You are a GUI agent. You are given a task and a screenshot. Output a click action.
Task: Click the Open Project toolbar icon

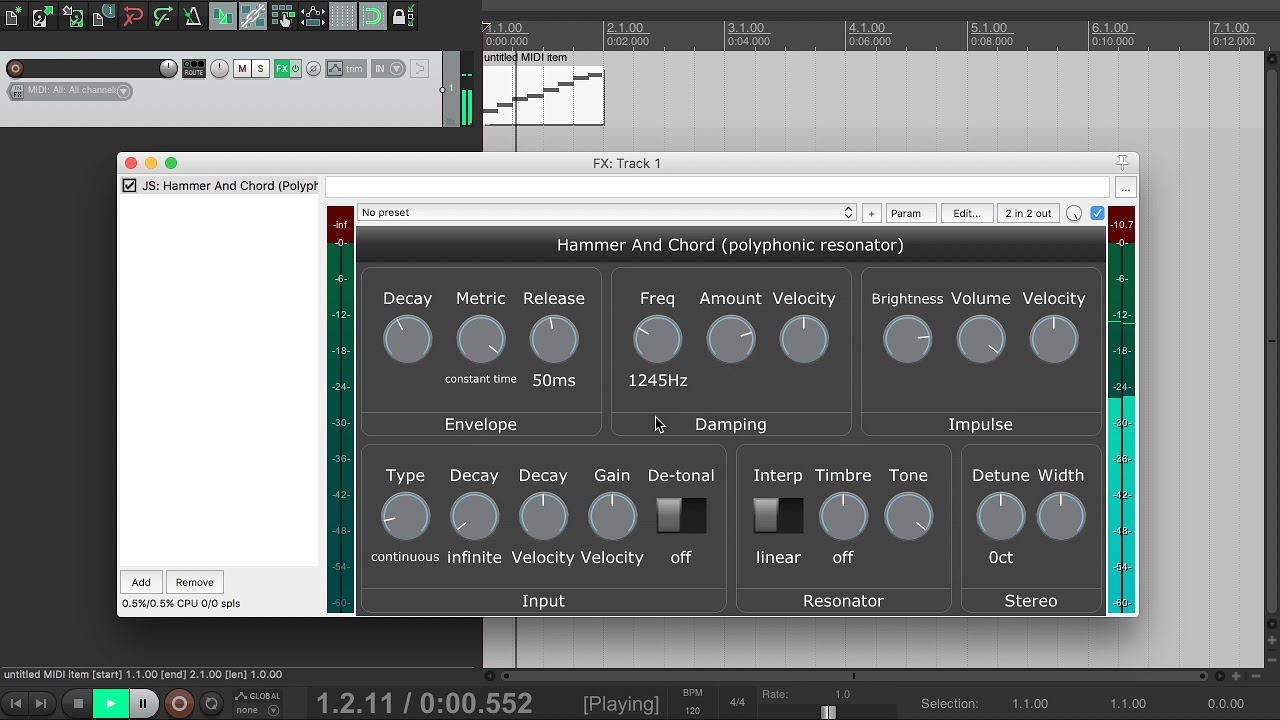click(x=43, y=17)
